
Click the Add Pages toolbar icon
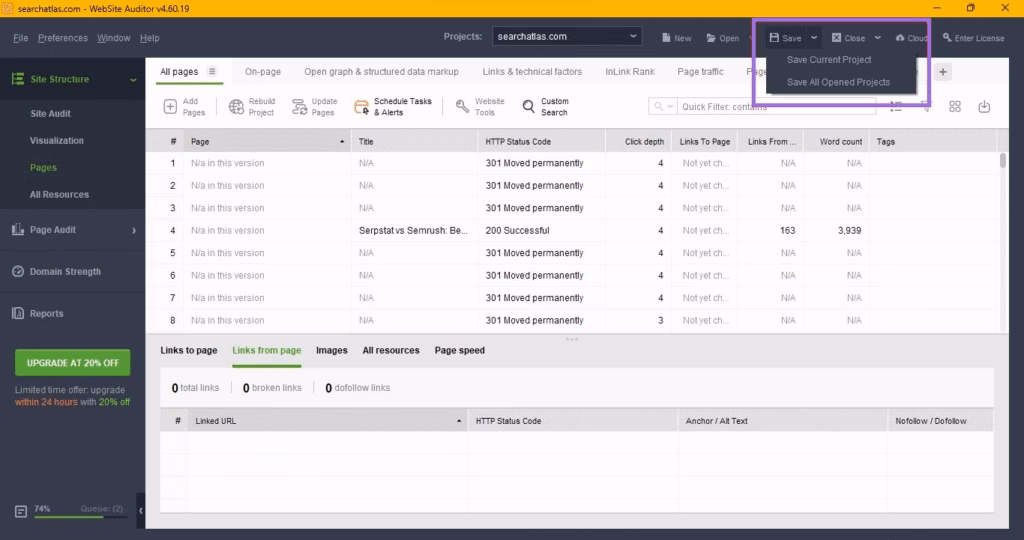(x=170, y=107)
